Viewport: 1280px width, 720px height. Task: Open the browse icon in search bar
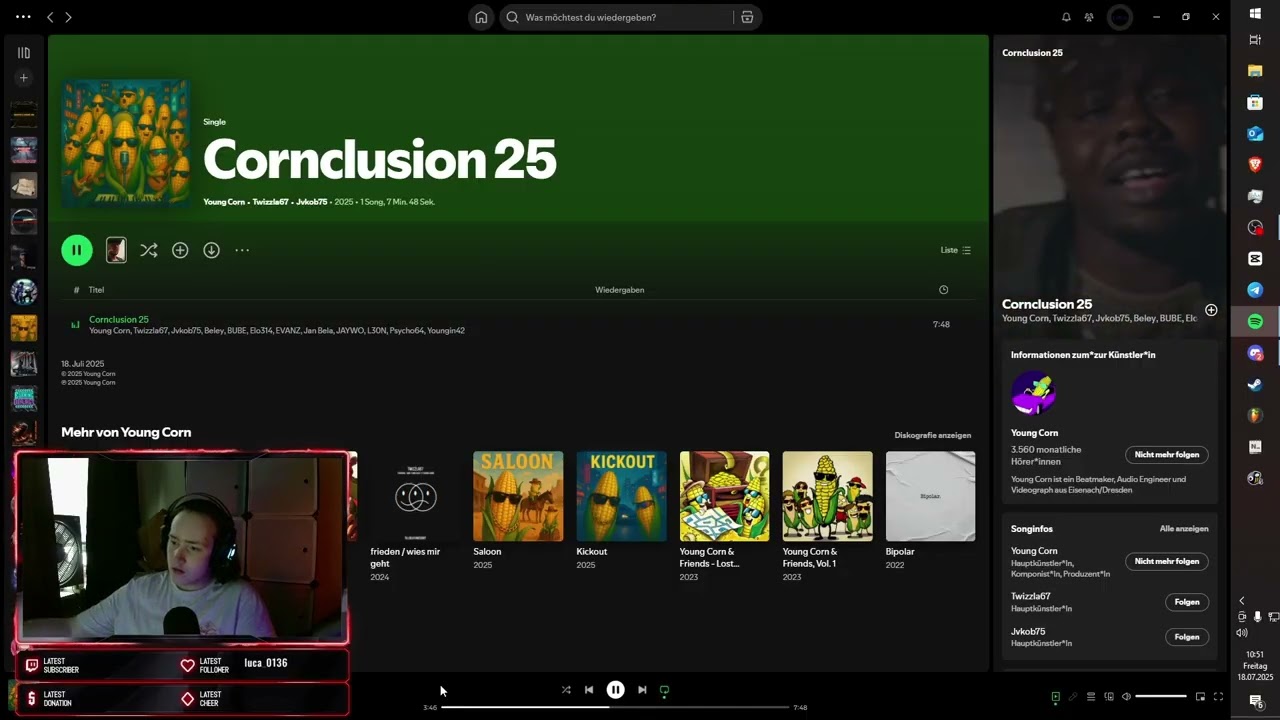click(747, 17)
